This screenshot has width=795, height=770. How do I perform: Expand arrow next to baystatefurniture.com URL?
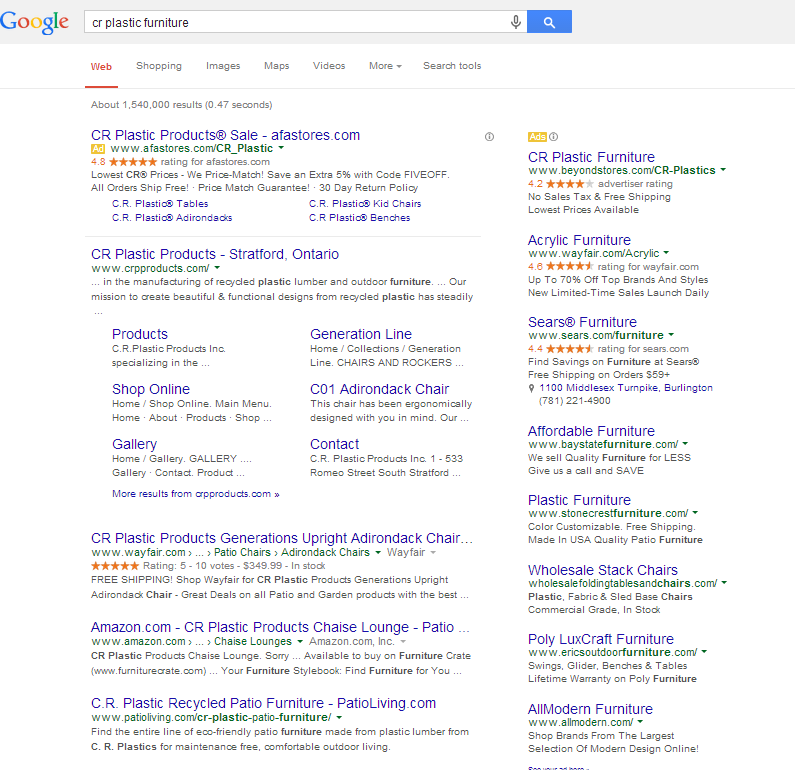(685, 444)
